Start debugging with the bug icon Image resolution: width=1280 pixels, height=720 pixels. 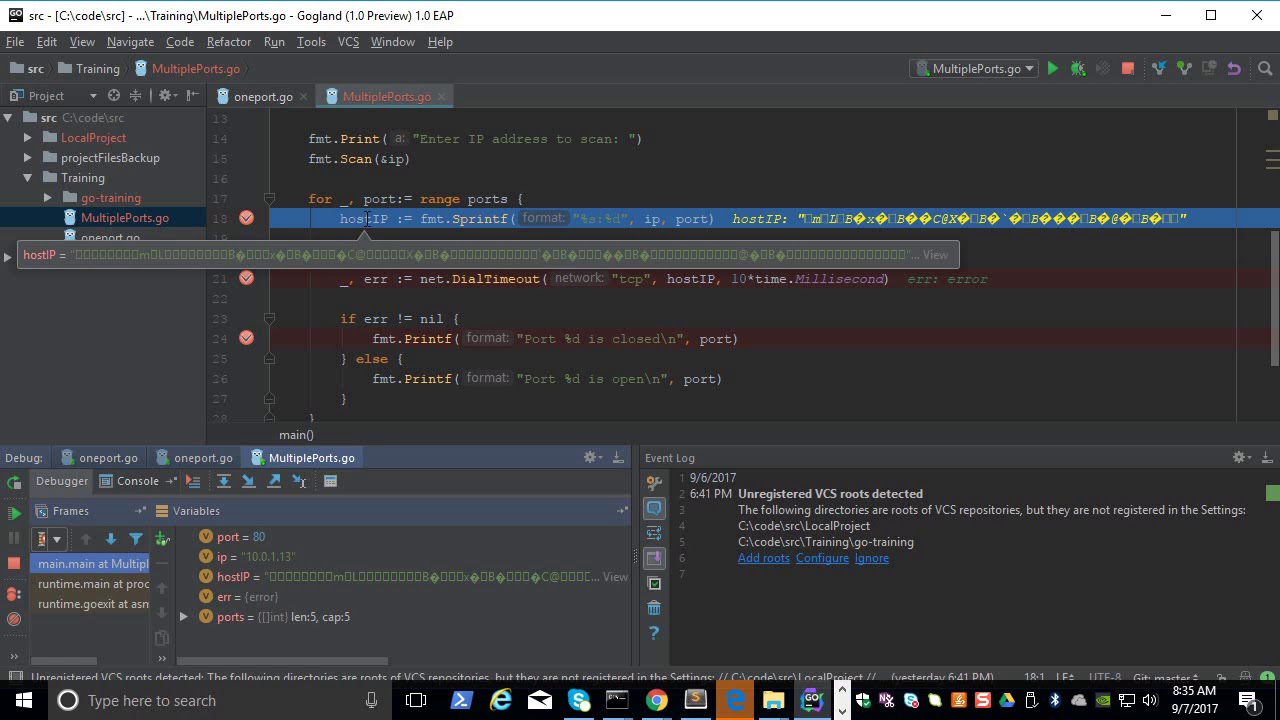click(1078, 69)
